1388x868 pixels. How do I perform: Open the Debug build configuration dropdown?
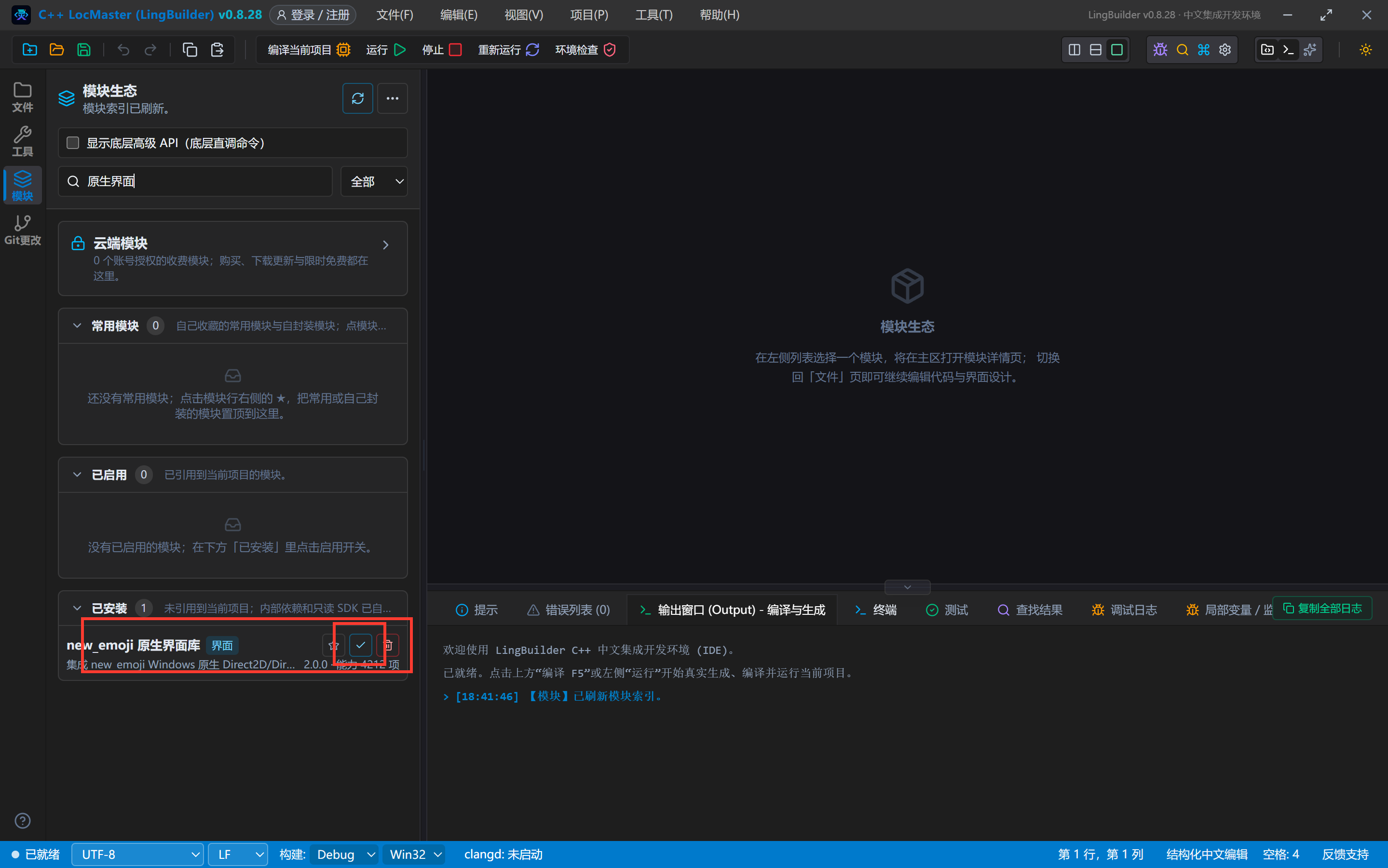coord(344,854)
